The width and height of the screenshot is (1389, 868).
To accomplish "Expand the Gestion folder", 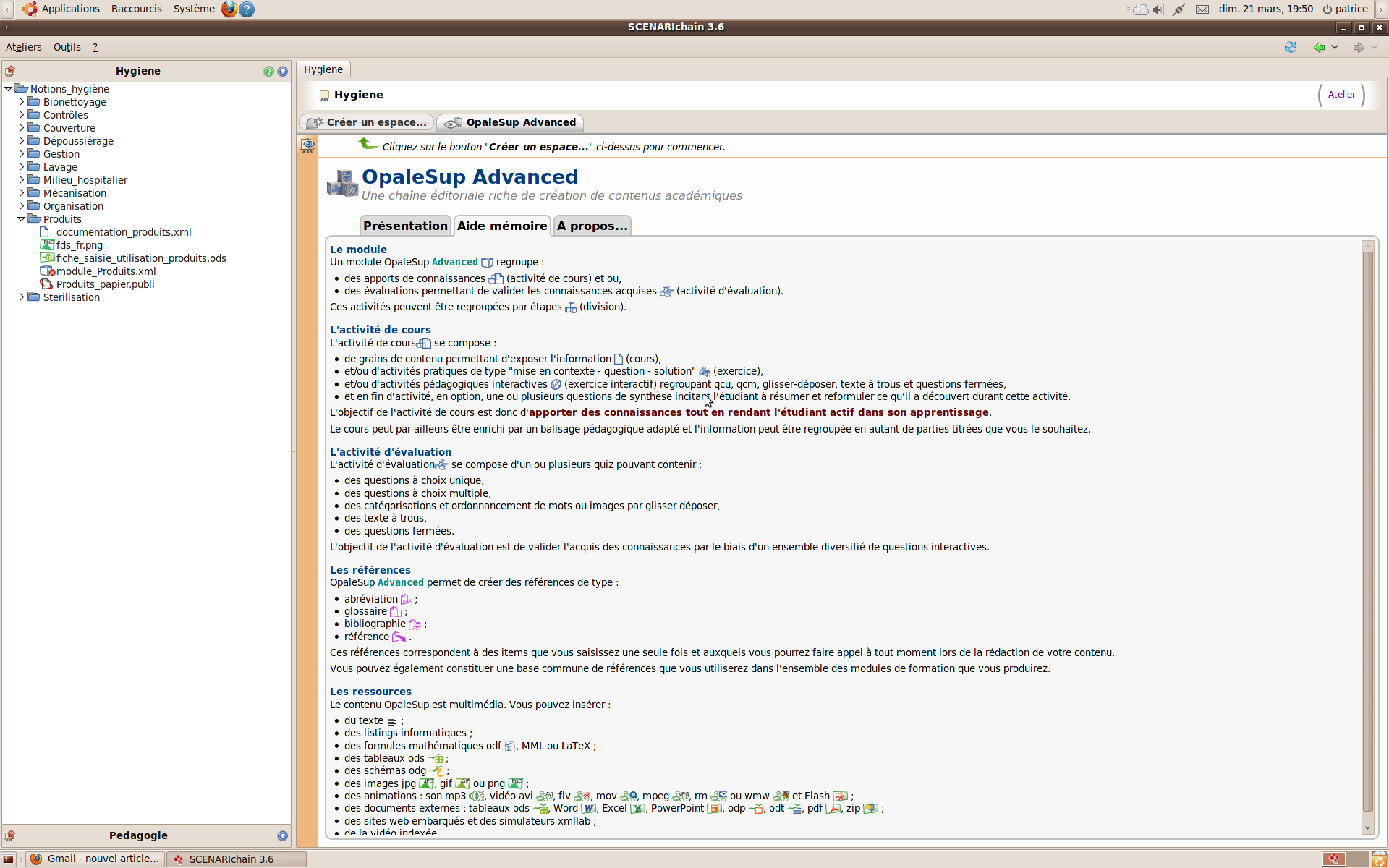I will point(22,154).
